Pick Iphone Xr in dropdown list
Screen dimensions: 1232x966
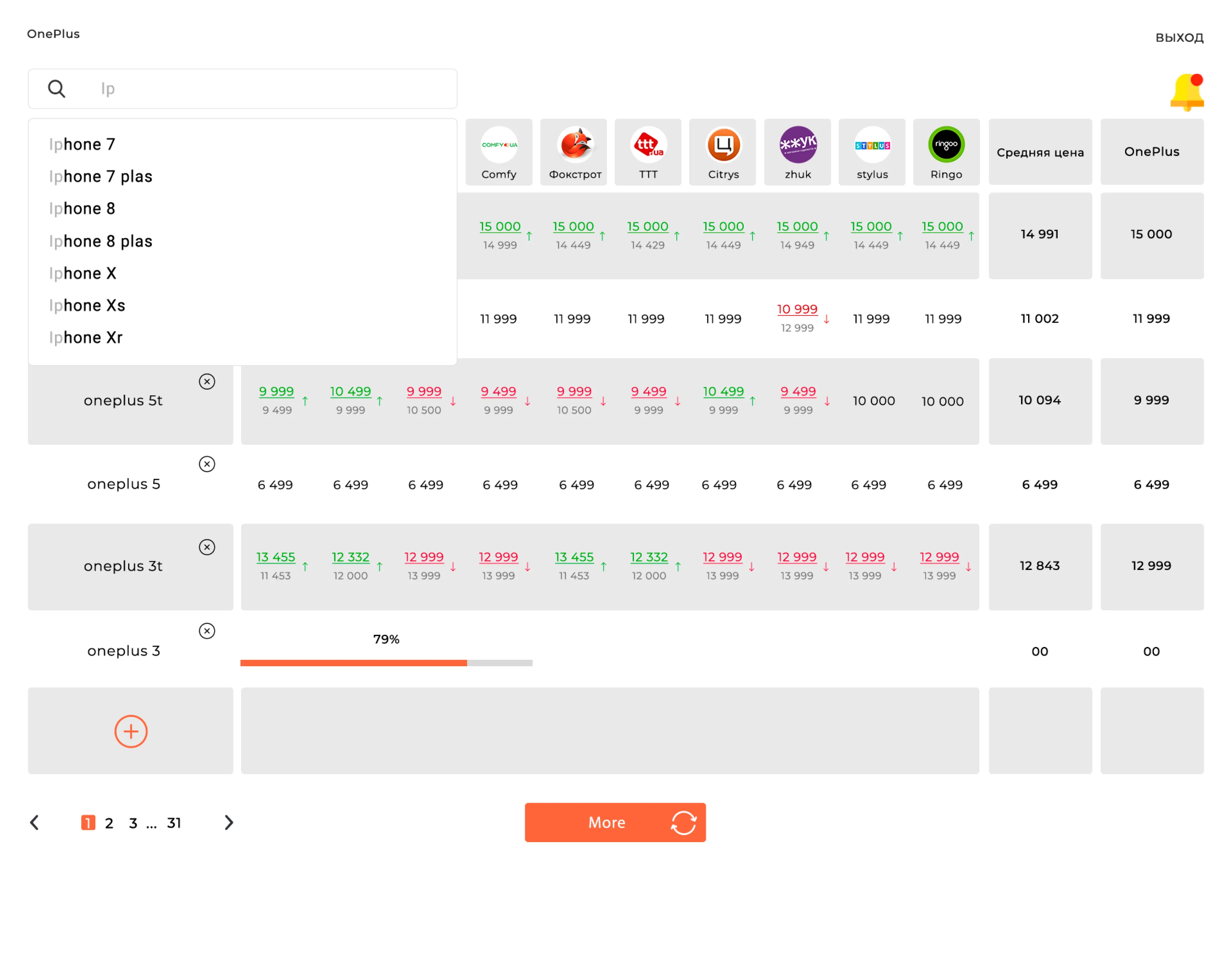pyautogui.click(x=85, y=338)
